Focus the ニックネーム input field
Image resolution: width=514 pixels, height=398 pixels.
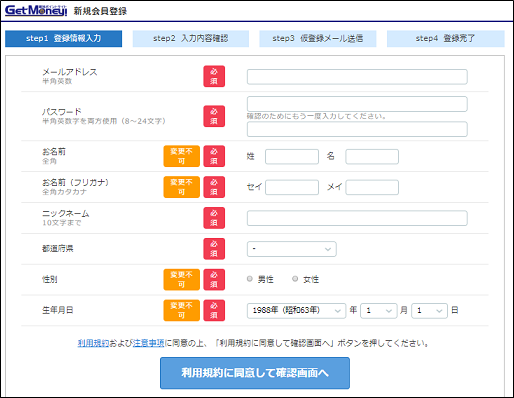[357, 218]
